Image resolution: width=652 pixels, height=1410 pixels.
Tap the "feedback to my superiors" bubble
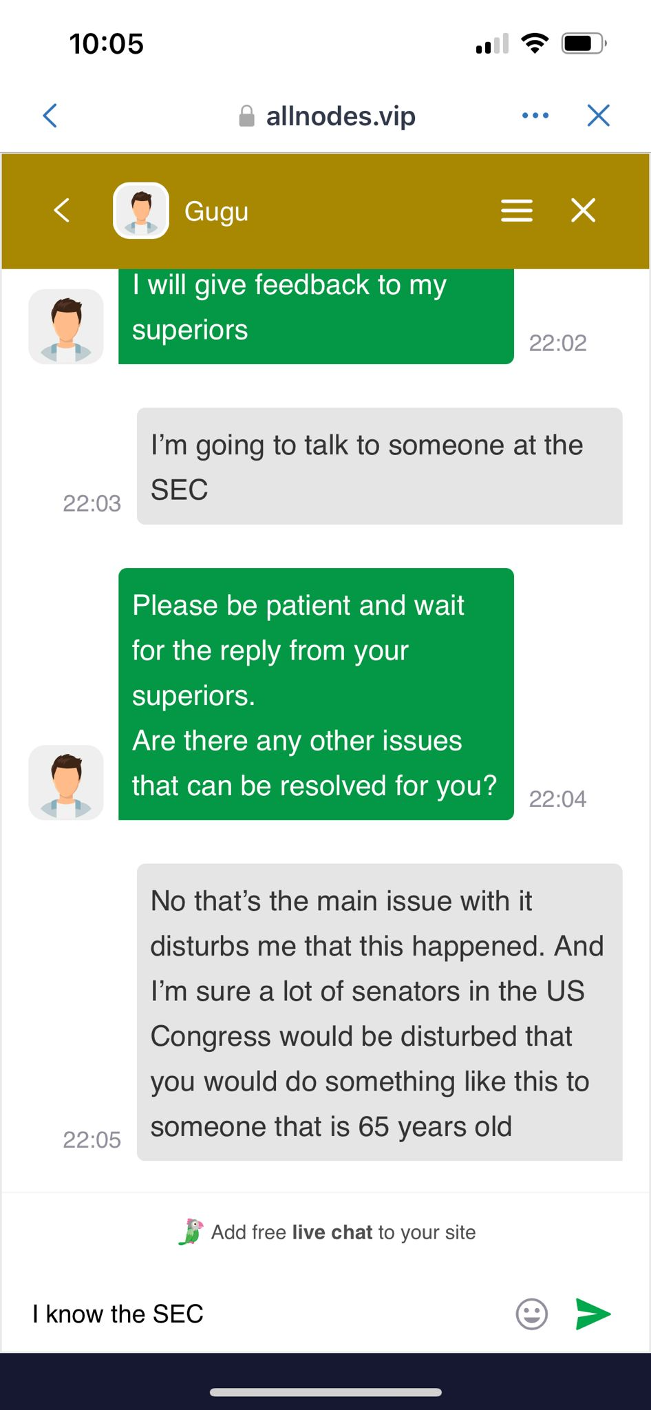pos(315,310)
